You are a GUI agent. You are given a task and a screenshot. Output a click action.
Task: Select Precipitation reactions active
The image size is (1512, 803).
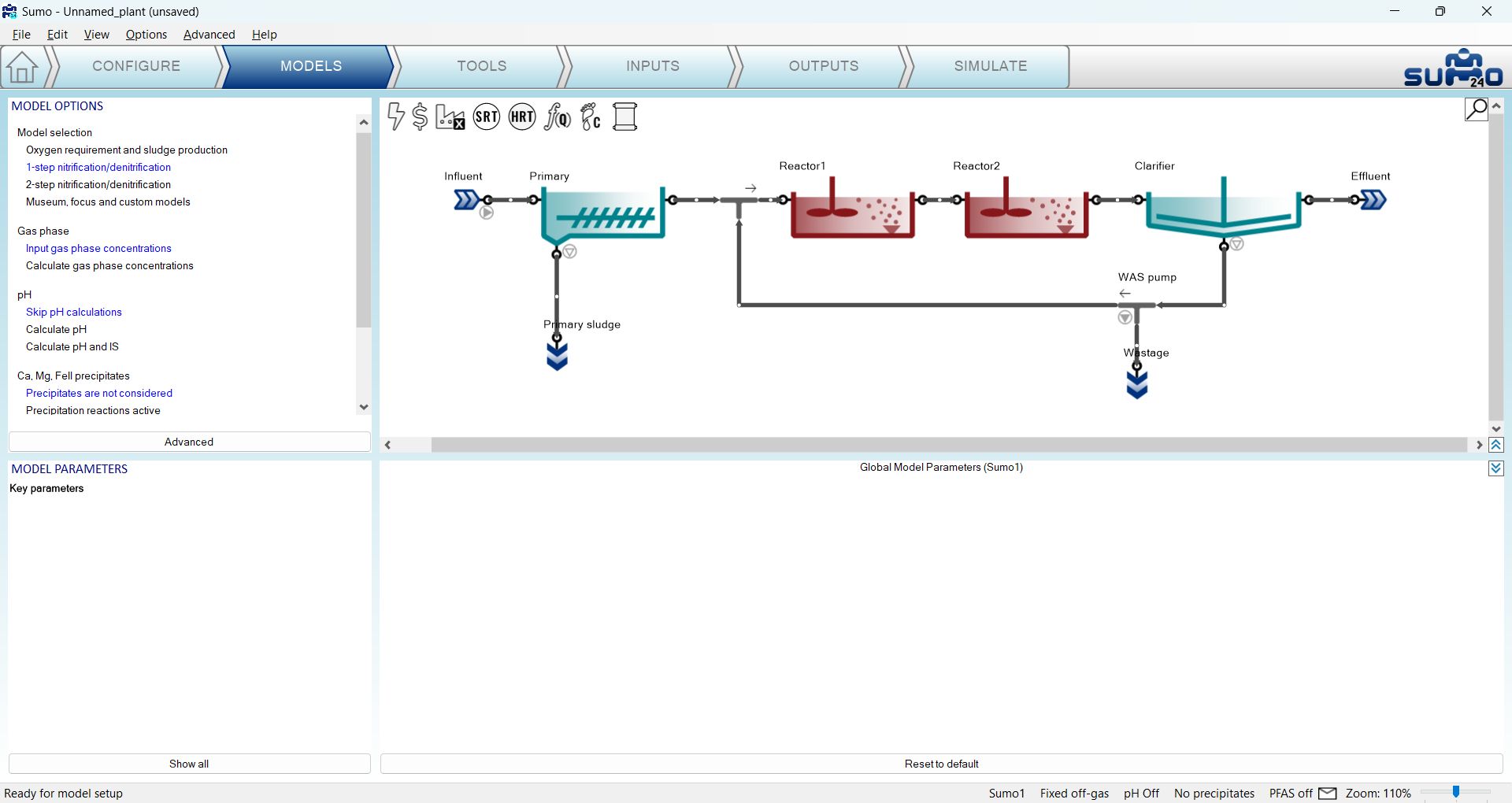pos(93,410)
